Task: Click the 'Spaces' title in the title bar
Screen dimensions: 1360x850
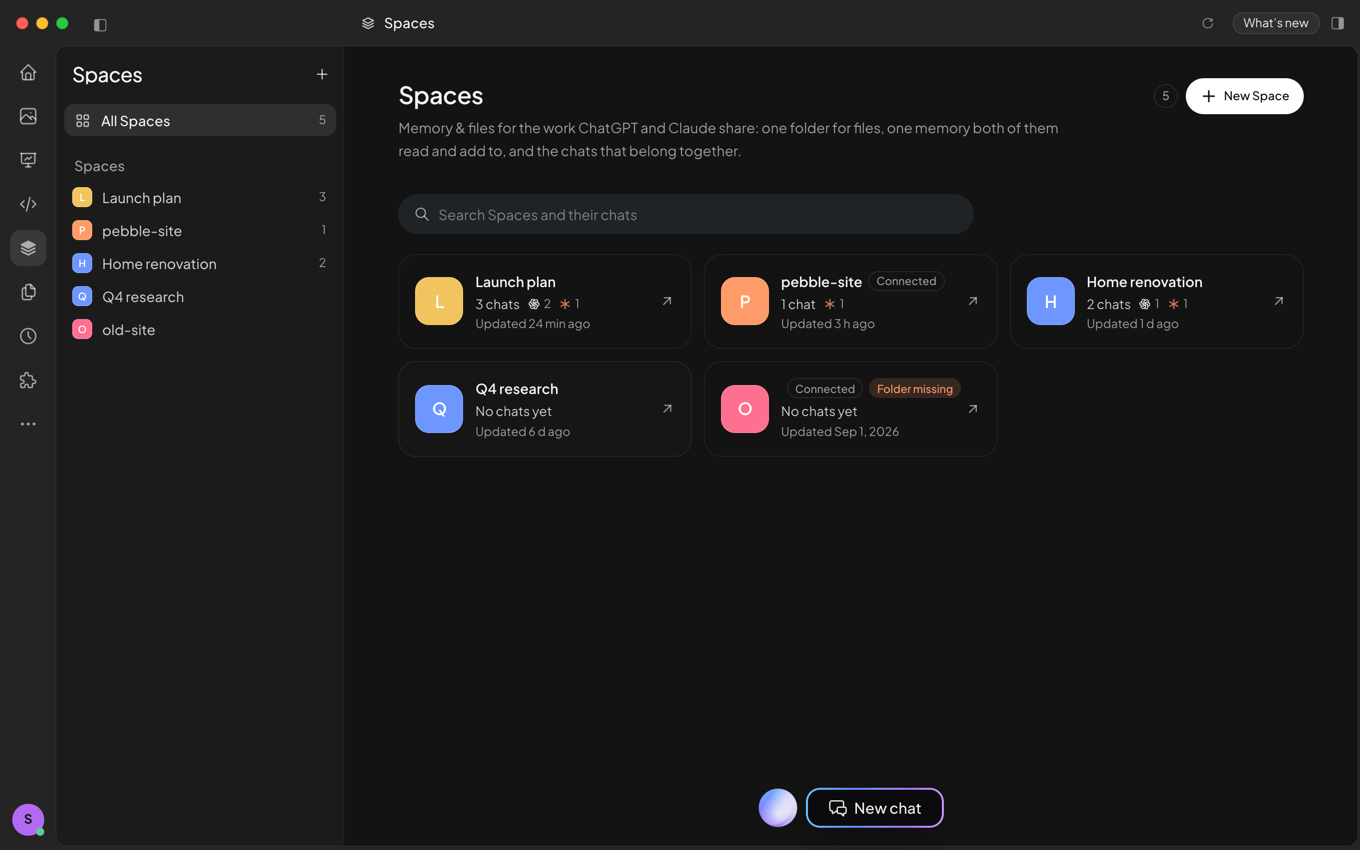Action: [409, 23]
